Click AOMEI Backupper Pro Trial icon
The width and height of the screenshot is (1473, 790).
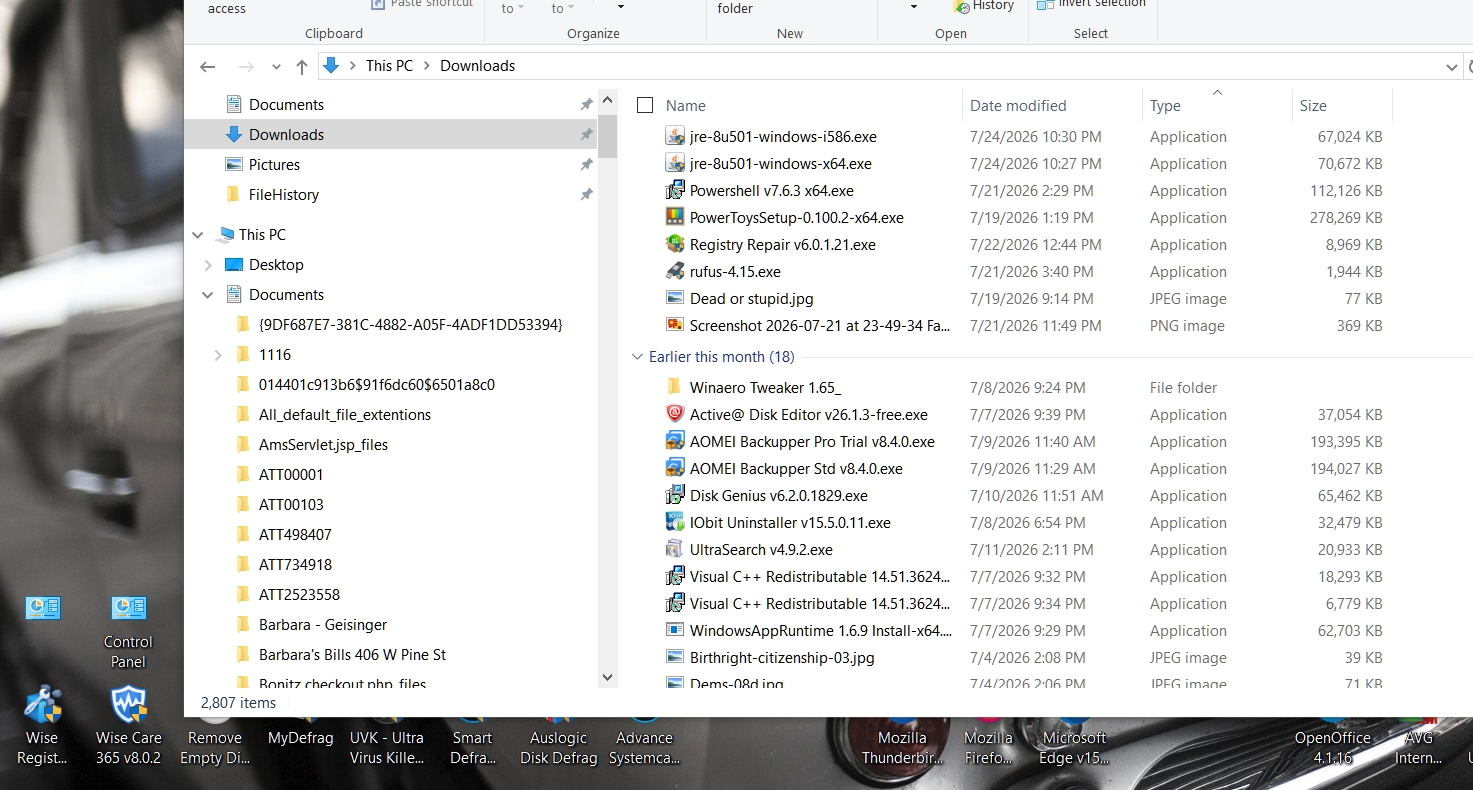(x=675, y=441)
